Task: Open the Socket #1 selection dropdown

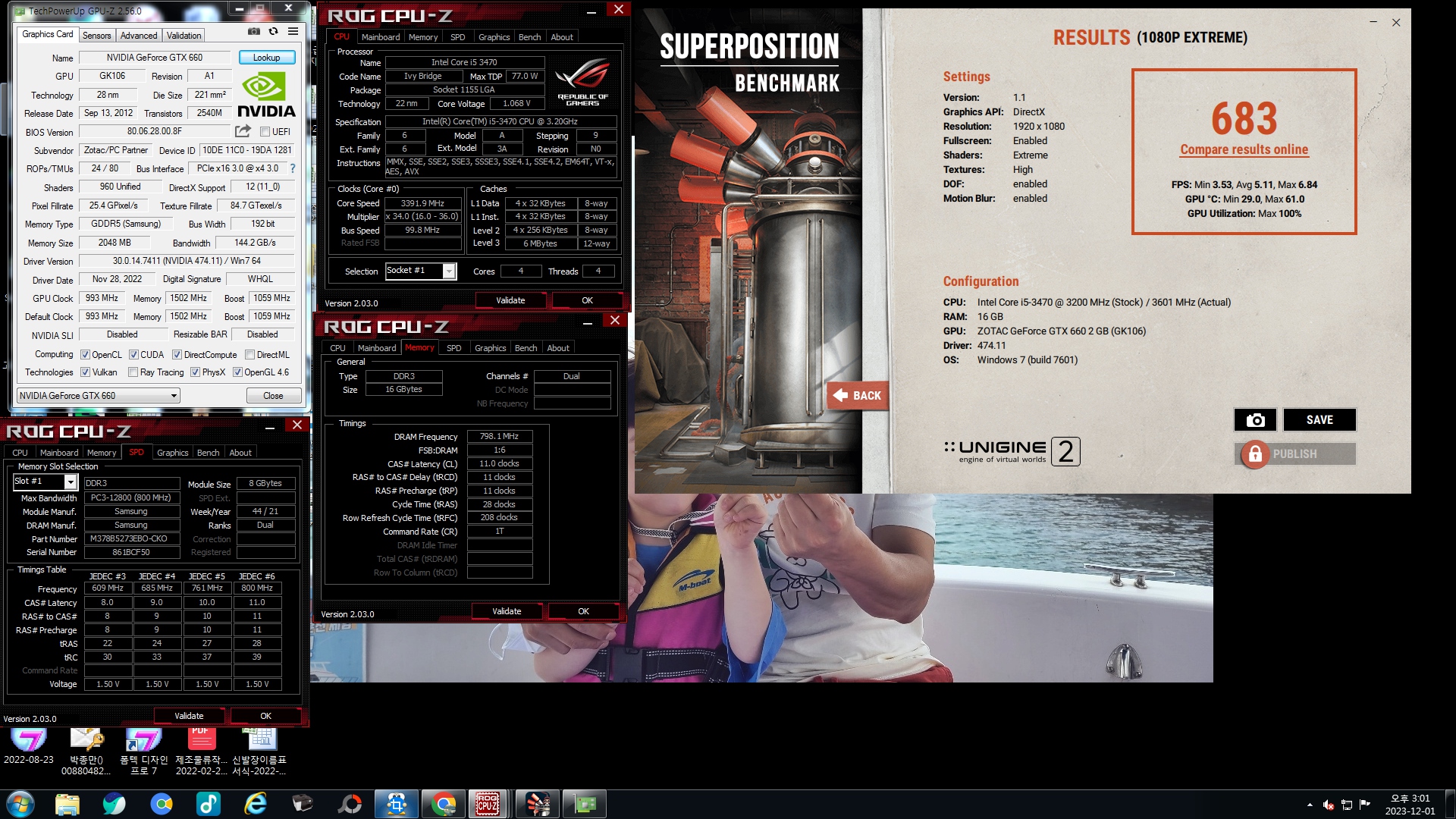Action: pyautogui.click(x=421, y=271)
